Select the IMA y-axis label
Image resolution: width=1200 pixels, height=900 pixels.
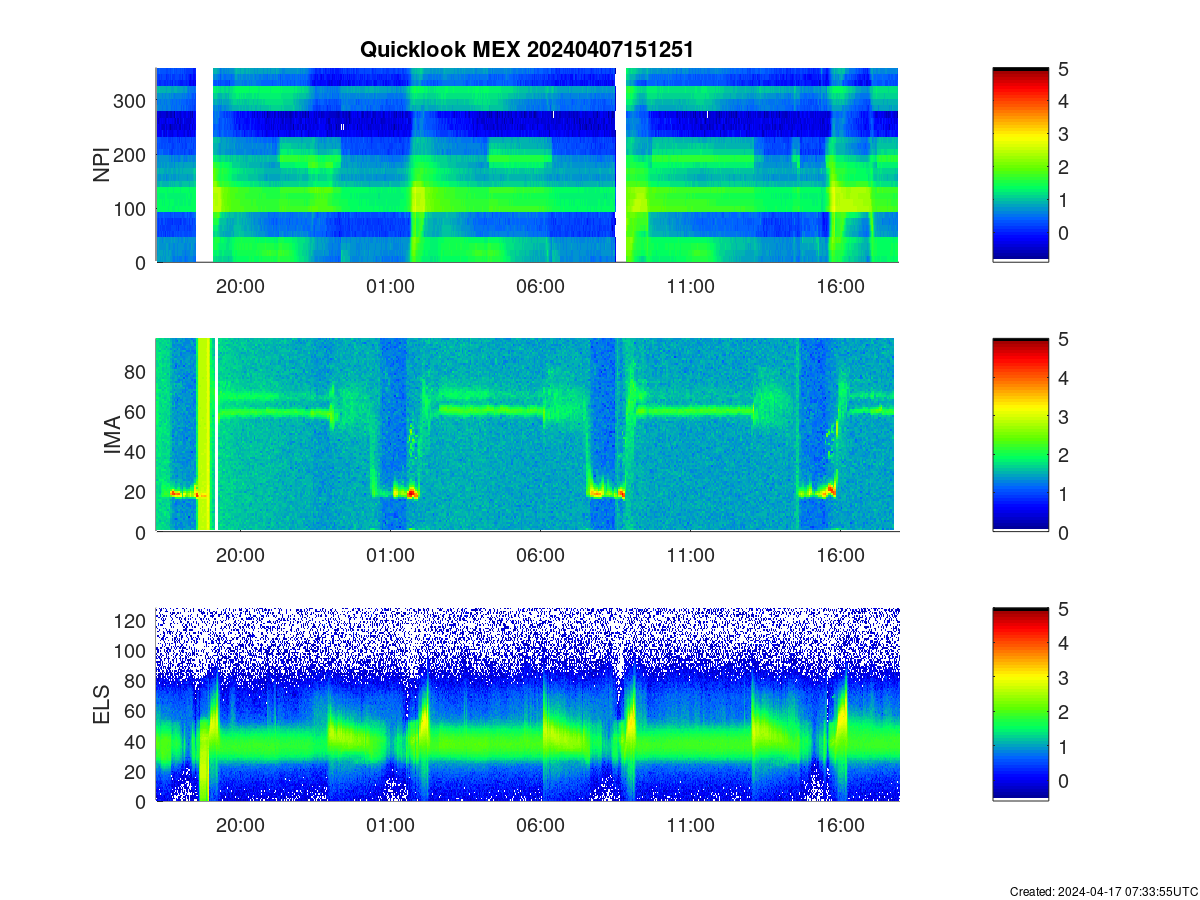pyautogui.click(x=112, y=436)
